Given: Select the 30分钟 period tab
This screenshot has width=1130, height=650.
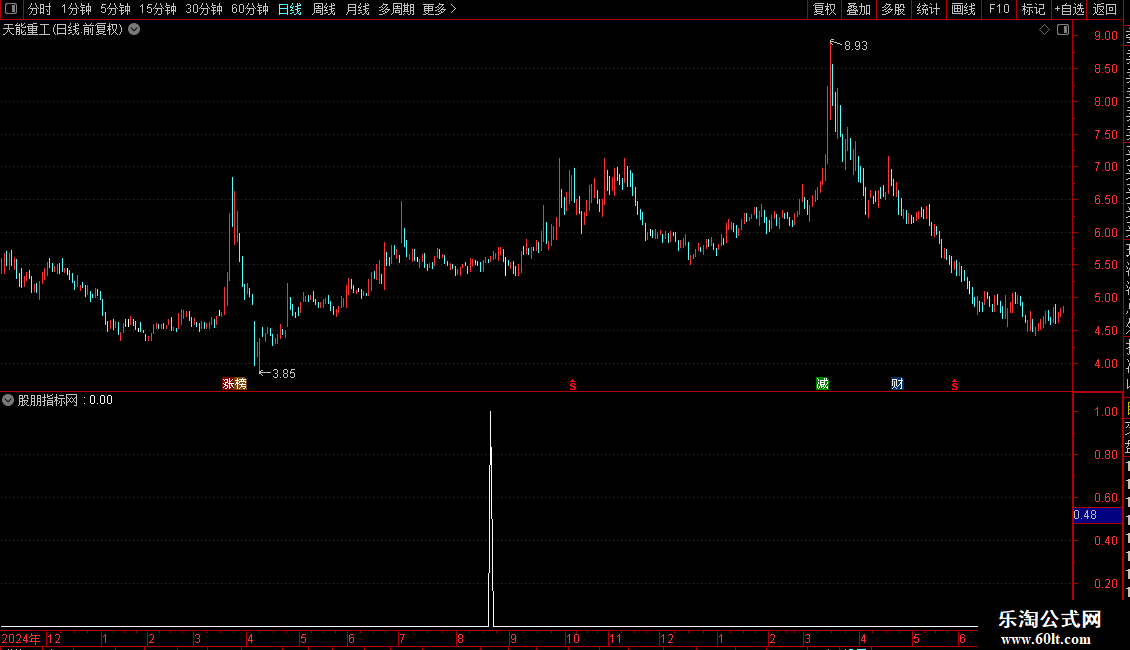Looking at the screenshot, I should (204, 9).
